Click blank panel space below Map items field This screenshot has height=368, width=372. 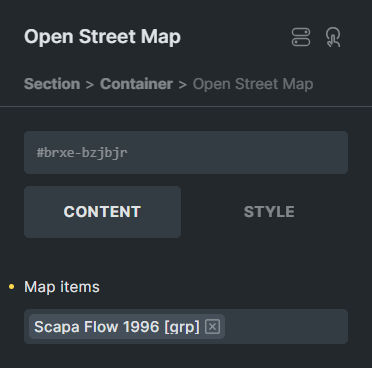coord(186,357)
